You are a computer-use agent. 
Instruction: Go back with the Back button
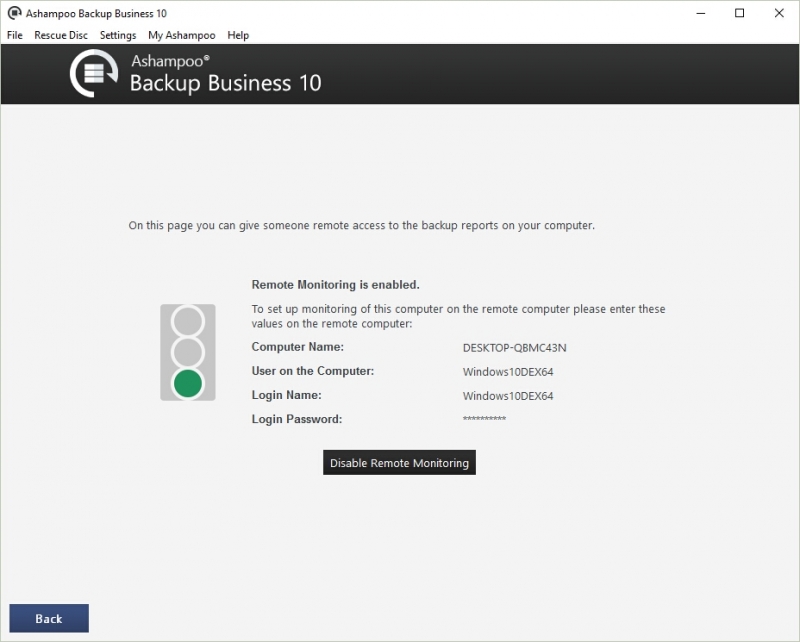(x=49, y=619)
